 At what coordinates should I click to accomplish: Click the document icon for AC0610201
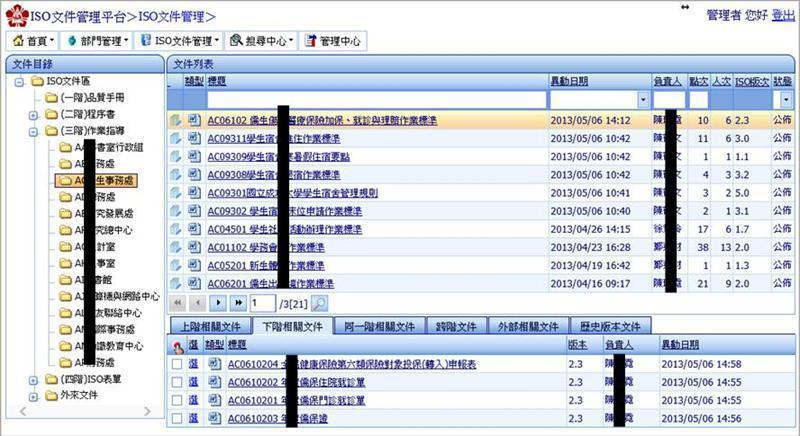(x=215, y=400)
